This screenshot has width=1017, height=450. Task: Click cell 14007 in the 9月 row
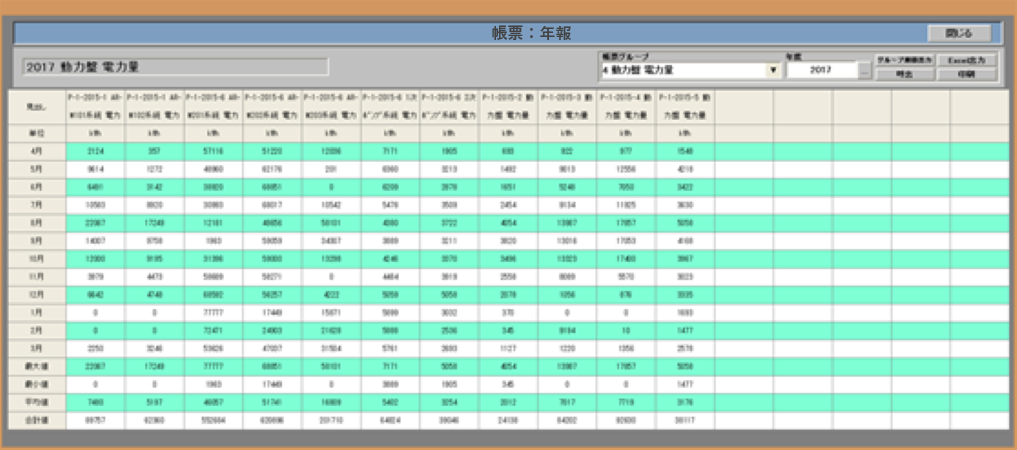pyautogui.click(x=95, y=242)
